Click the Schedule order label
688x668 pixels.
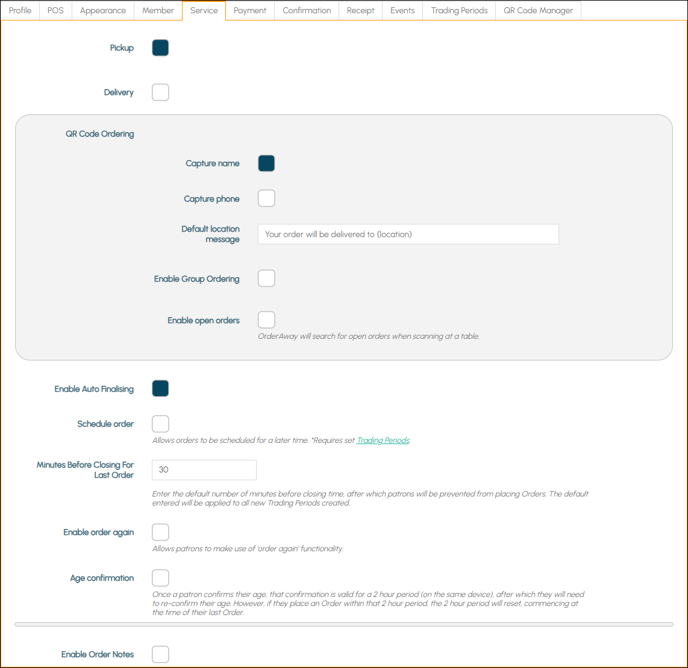(106, 424)
